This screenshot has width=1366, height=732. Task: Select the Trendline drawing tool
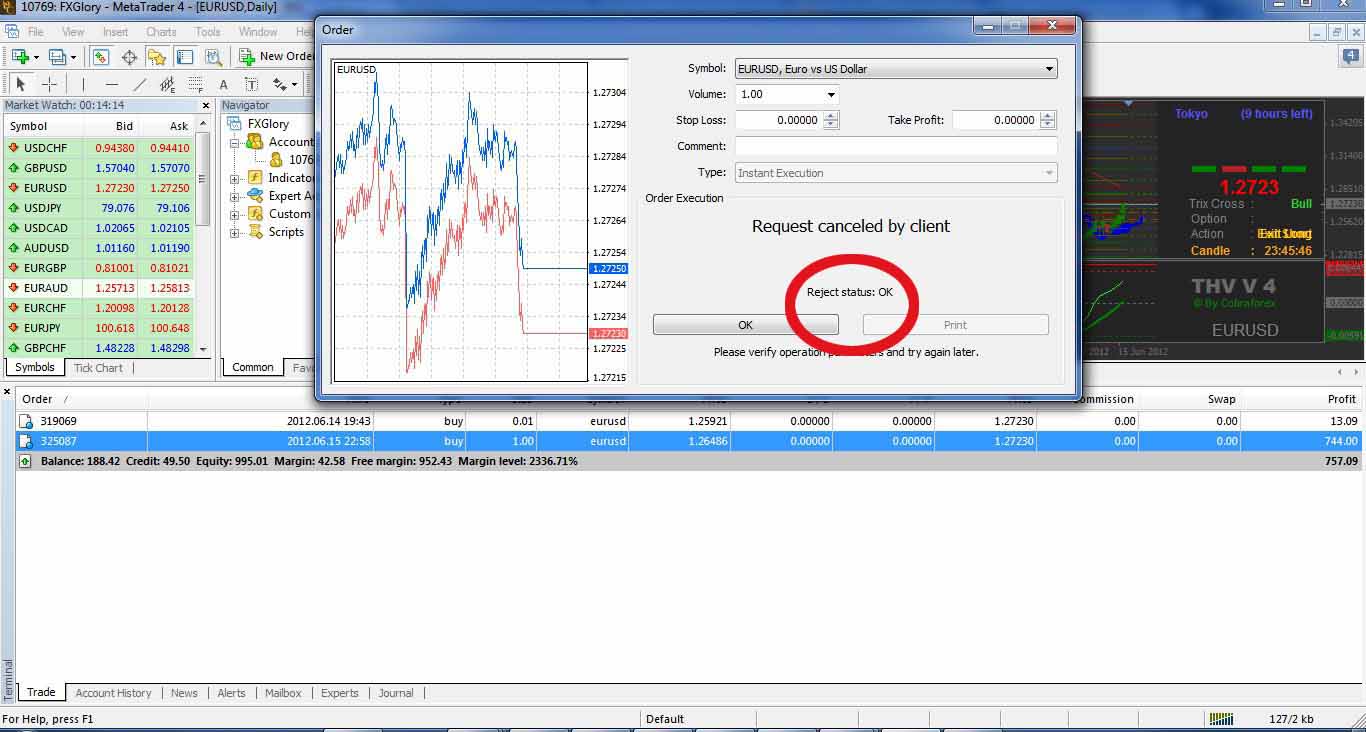[x=140, y=84]
